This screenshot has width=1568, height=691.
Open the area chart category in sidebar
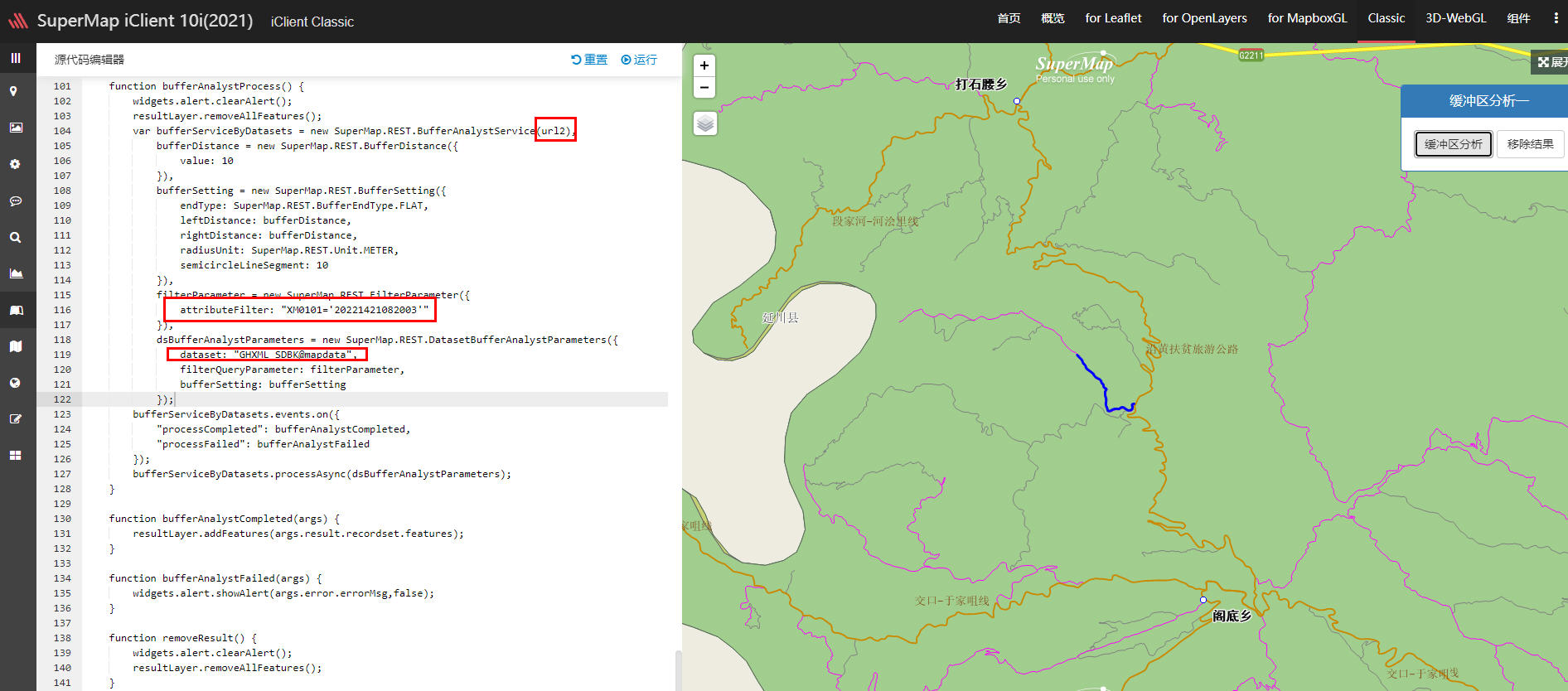click(16, 273)
